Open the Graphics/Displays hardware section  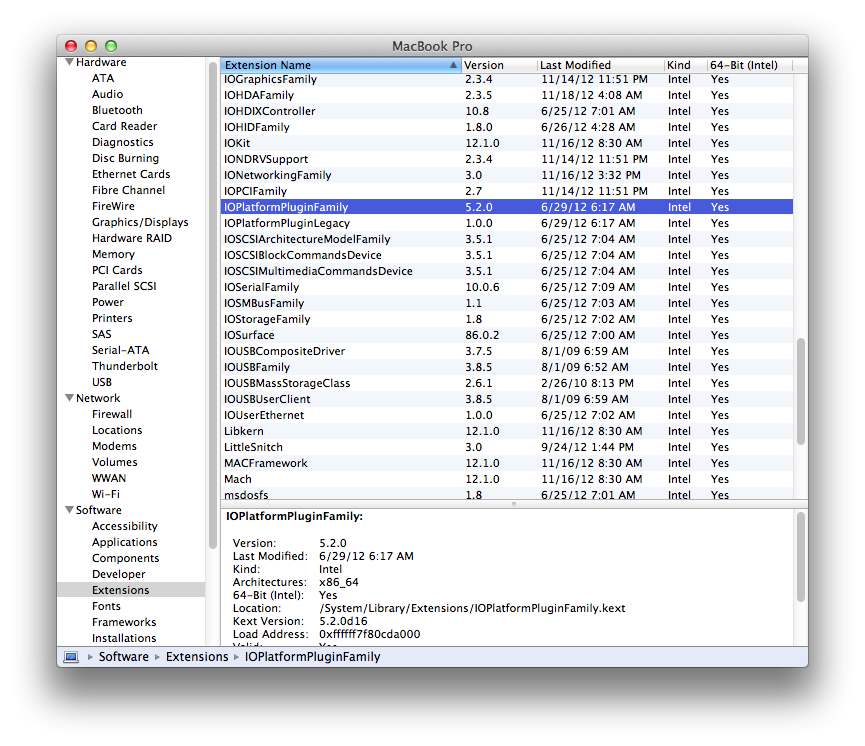(140, 222)
